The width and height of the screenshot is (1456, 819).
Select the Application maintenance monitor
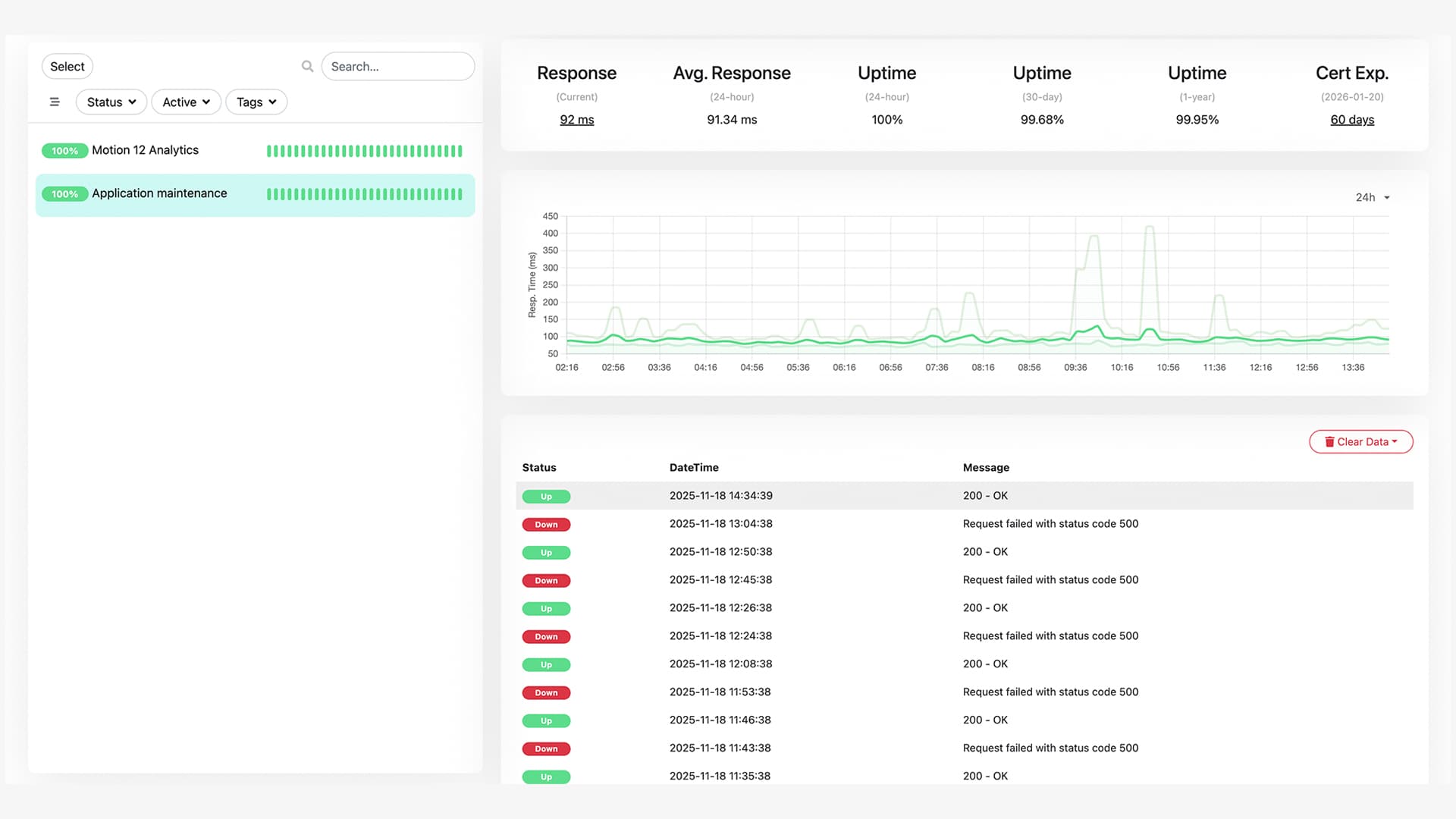(x=159, y=193)
